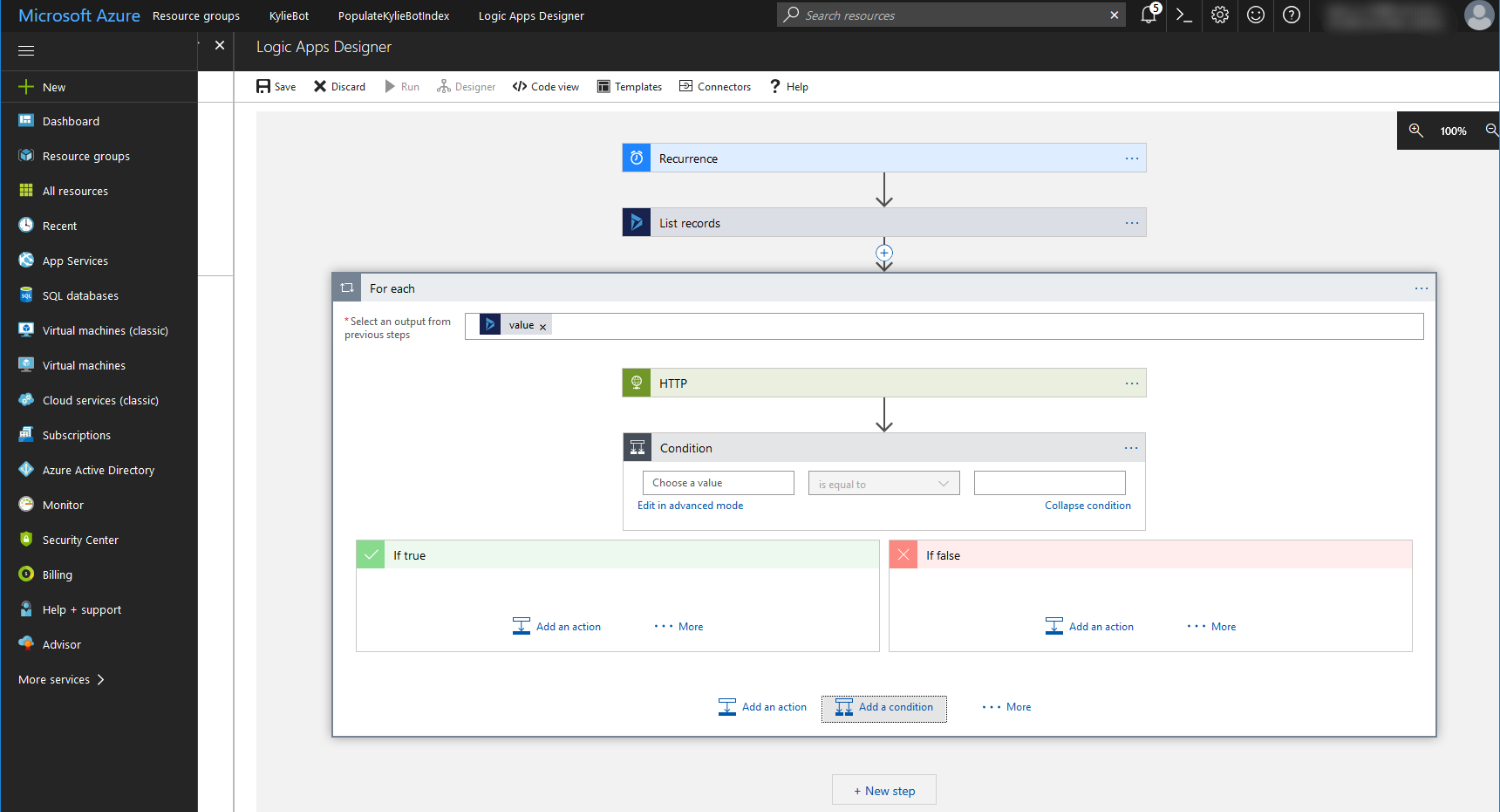The height and width of the screenshot is (812, 1500).
Task: Go to PopulateKylieBotIndex breadcrumb
Action: coord(393,16)
